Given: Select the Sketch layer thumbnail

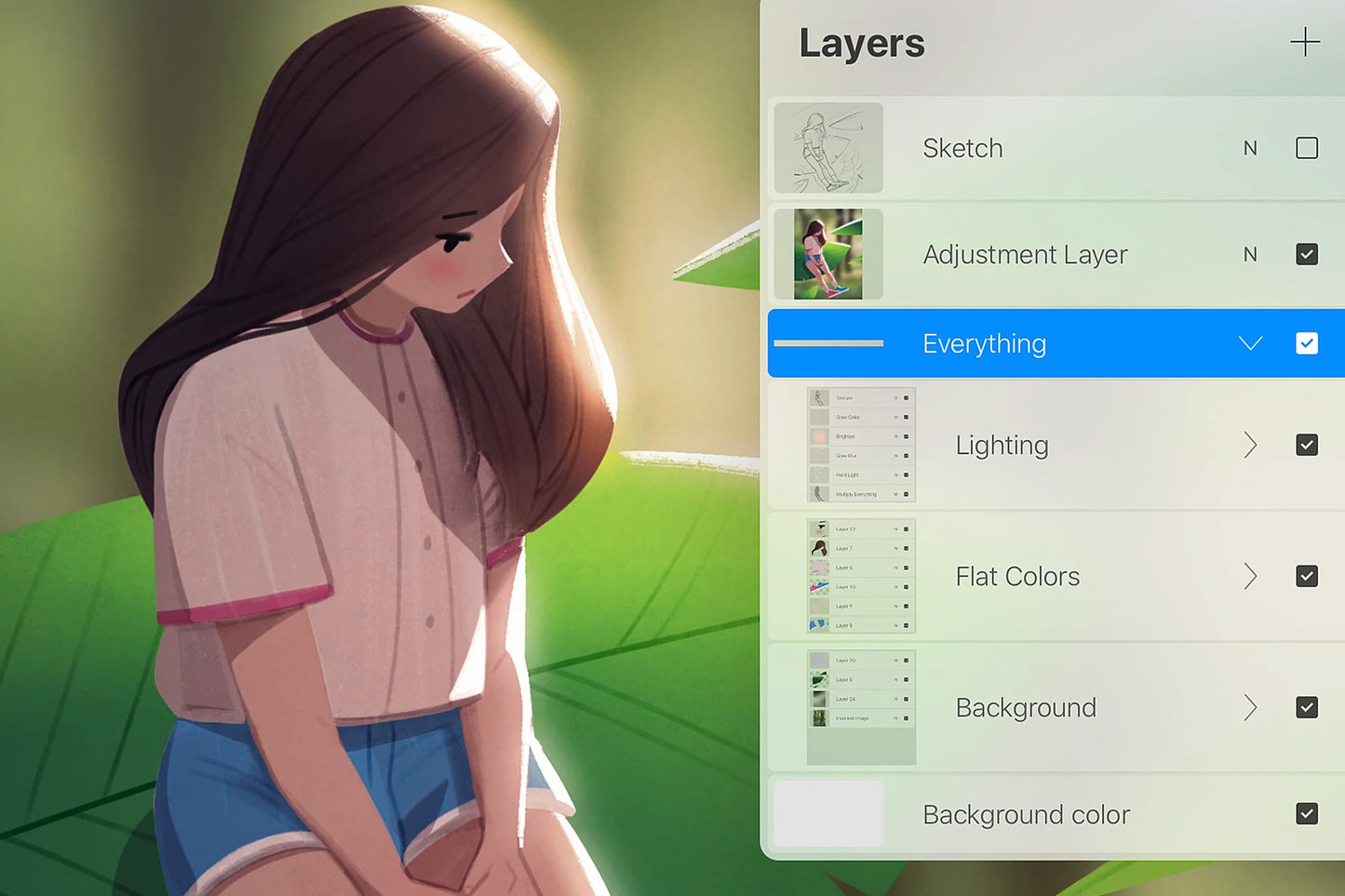Looking at the screenshot, I should (x=828, y=148).
